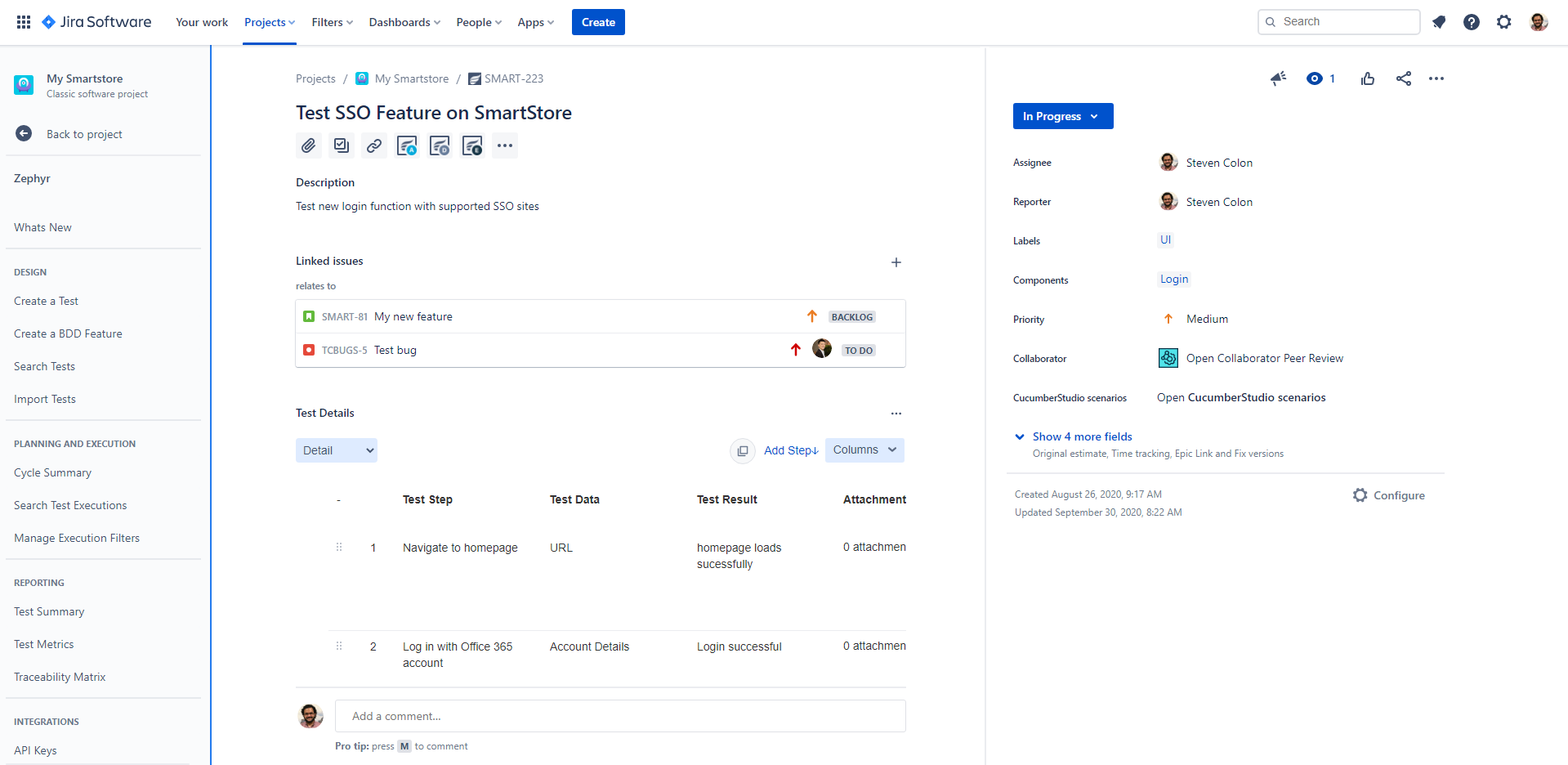Image resolution: width=1568 pixels, height=765 pixels.
Task: Open the In Progress status dropdown
Action: tap(1062, 116)
